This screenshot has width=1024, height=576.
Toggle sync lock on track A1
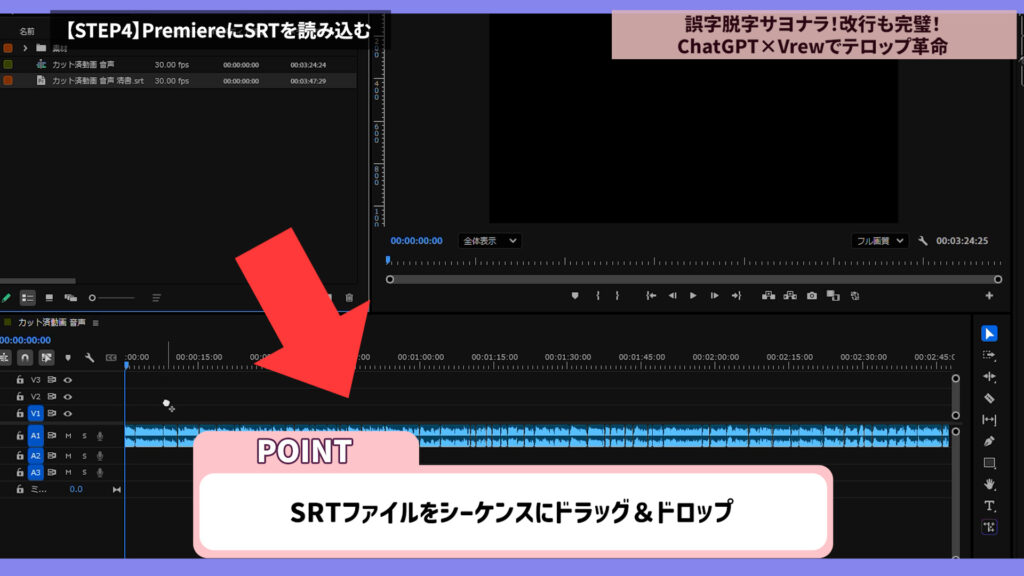pyautogui.click(x=52, y=436)
